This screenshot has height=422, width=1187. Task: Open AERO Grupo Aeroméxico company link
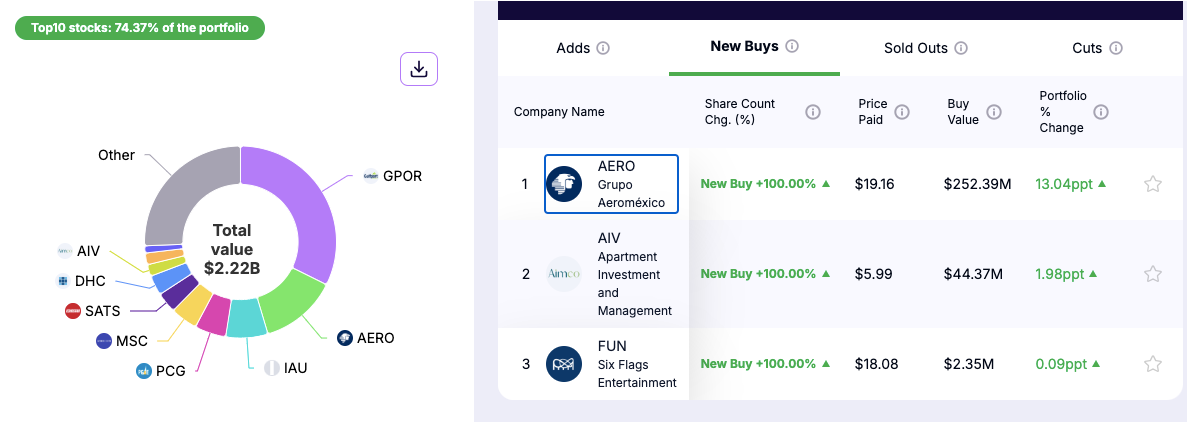pyautogui.click(x=612, y=184)
